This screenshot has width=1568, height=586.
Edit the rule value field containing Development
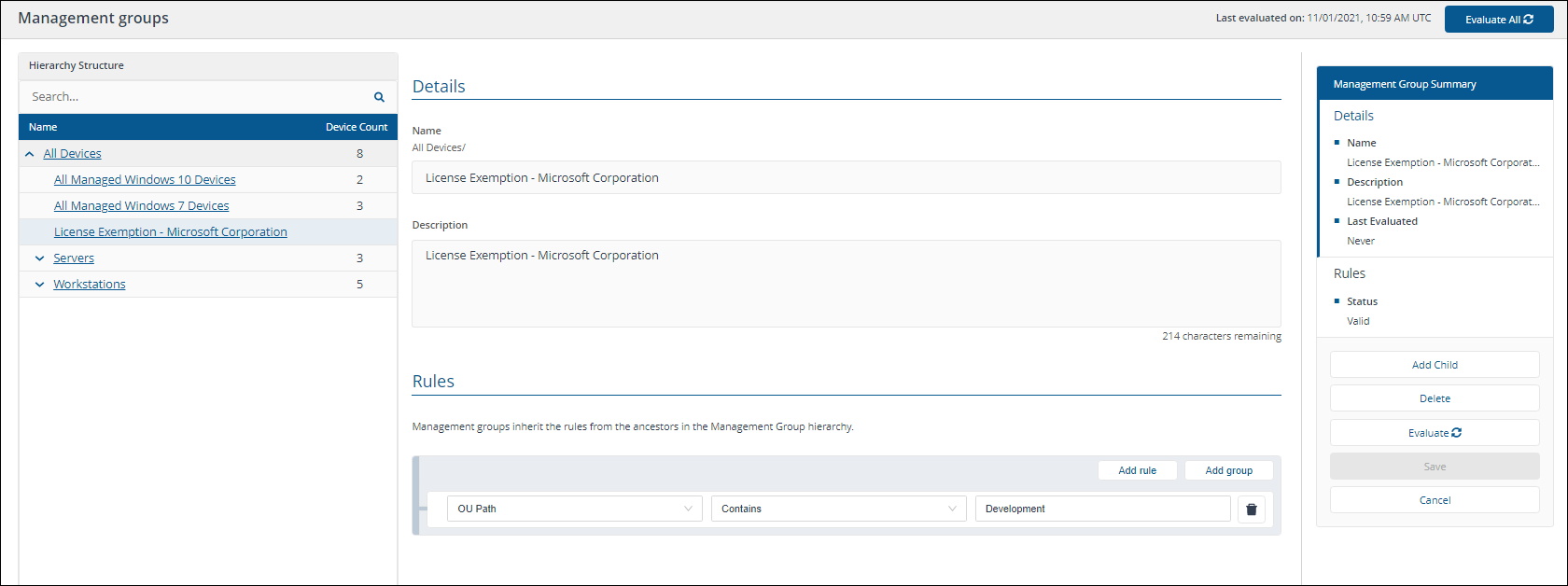1102,509
